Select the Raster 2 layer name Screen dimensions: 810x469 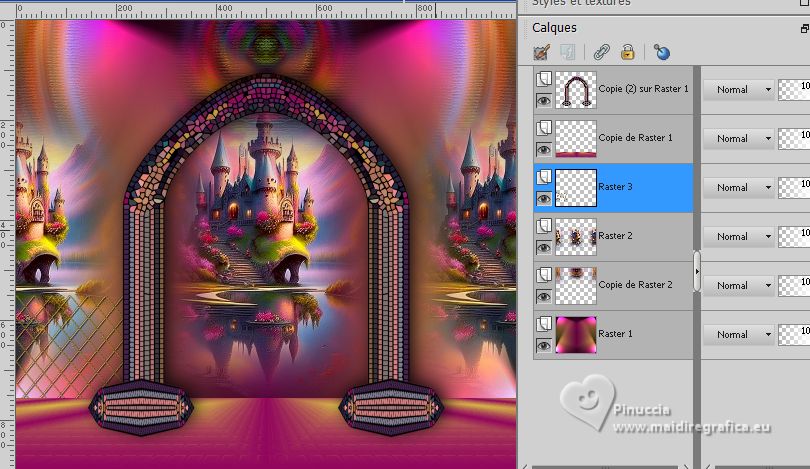click(615, 236)
